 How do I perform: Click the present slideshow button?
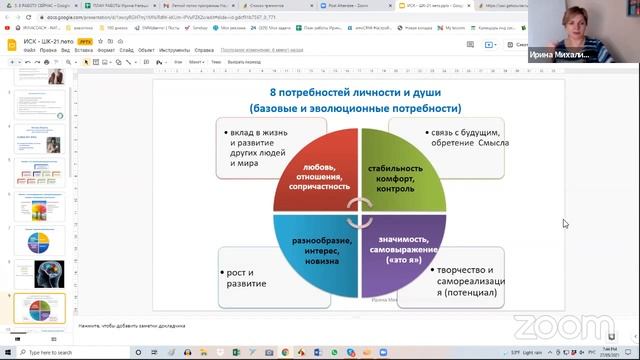[489, 44]
